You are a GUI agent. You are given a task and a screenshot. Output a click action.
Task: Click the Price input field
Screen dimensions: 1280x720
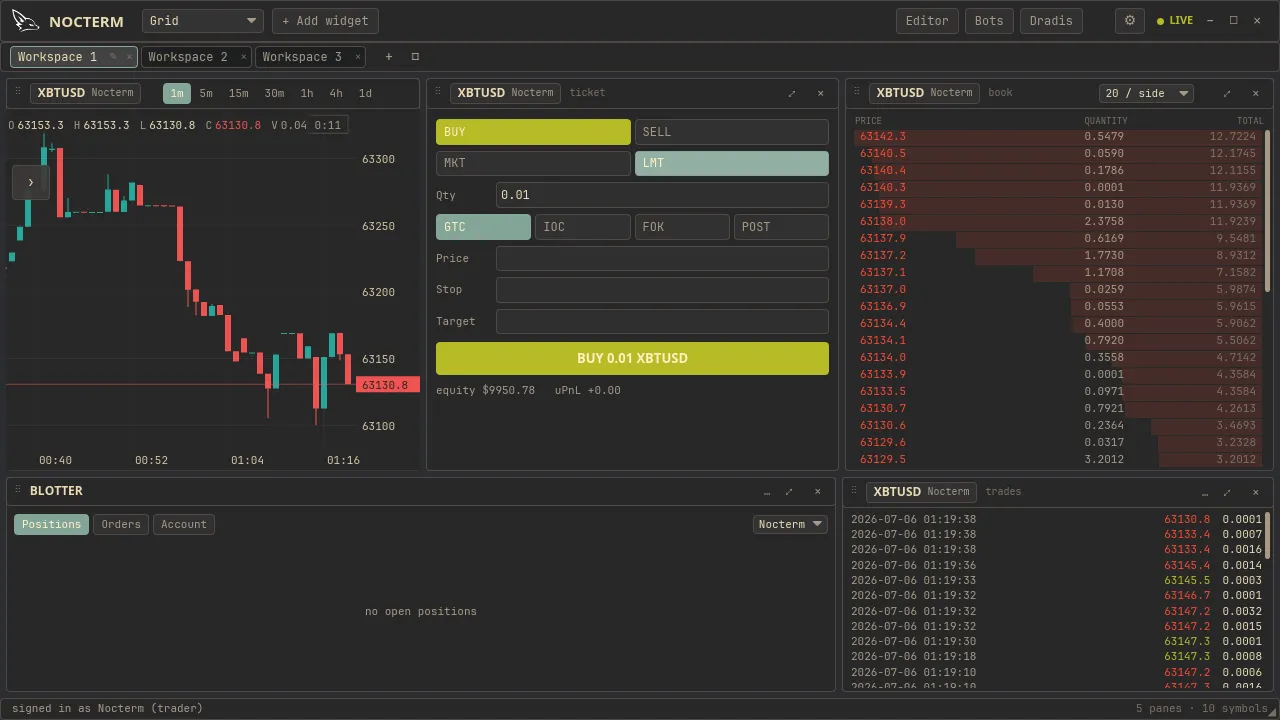pos(662,258)
